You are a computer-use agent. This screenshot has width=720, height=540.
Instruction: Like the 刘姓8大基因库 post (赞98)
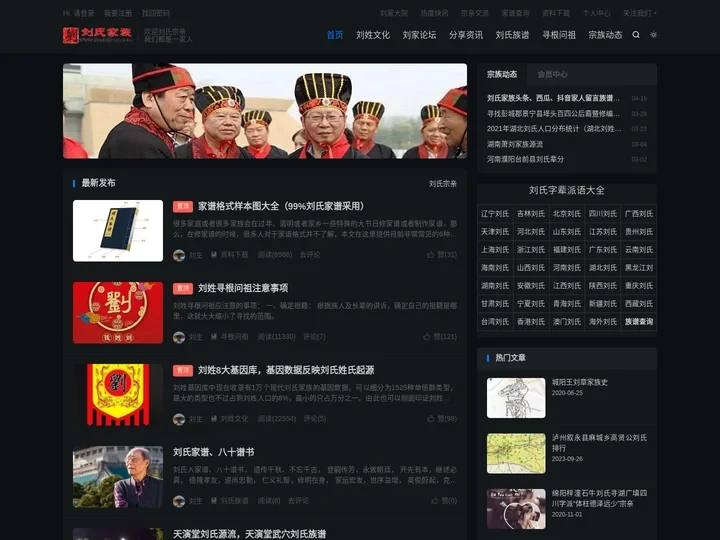442,419
